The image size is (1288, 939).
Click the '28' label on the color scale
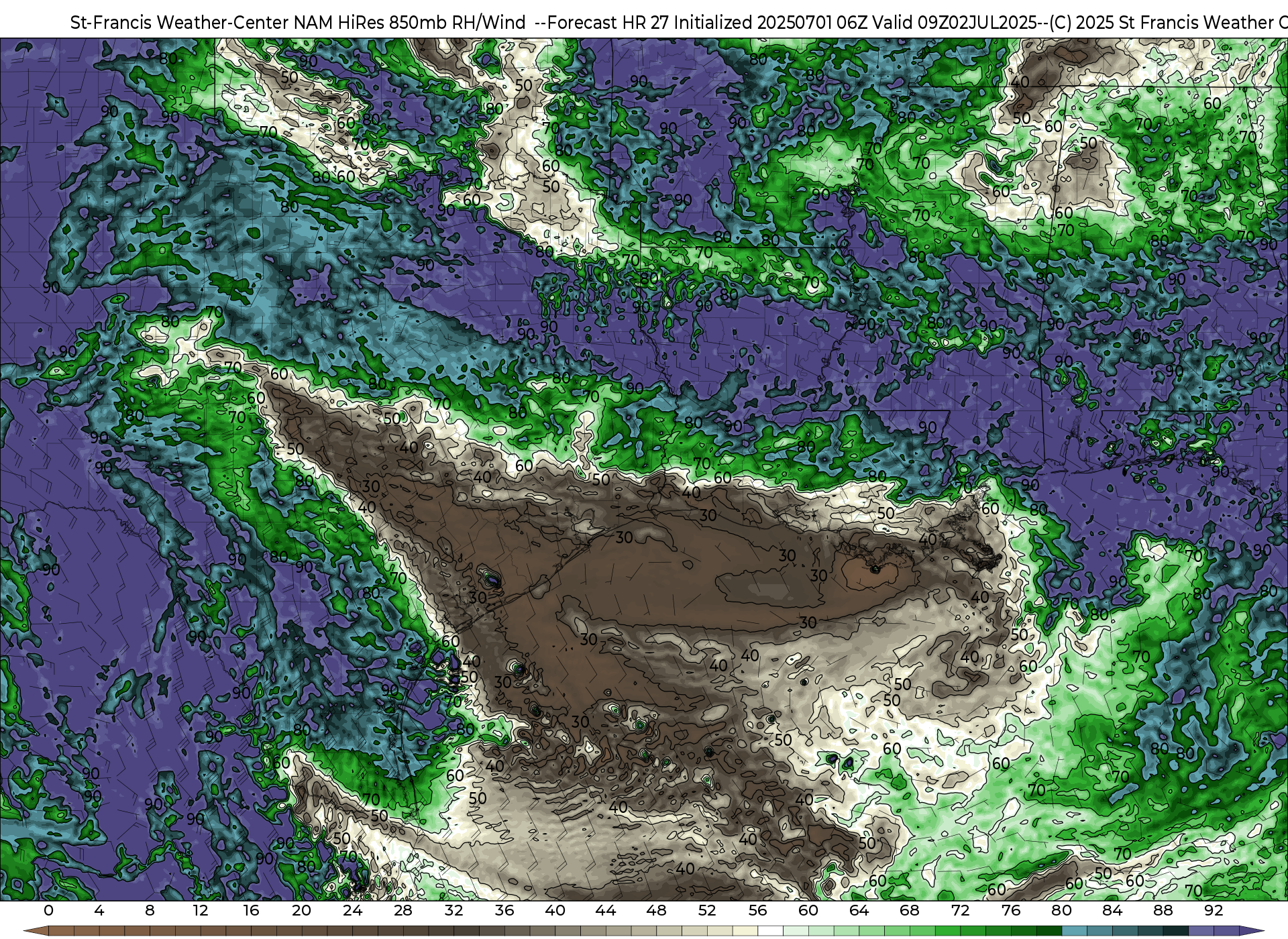[403, 910]
